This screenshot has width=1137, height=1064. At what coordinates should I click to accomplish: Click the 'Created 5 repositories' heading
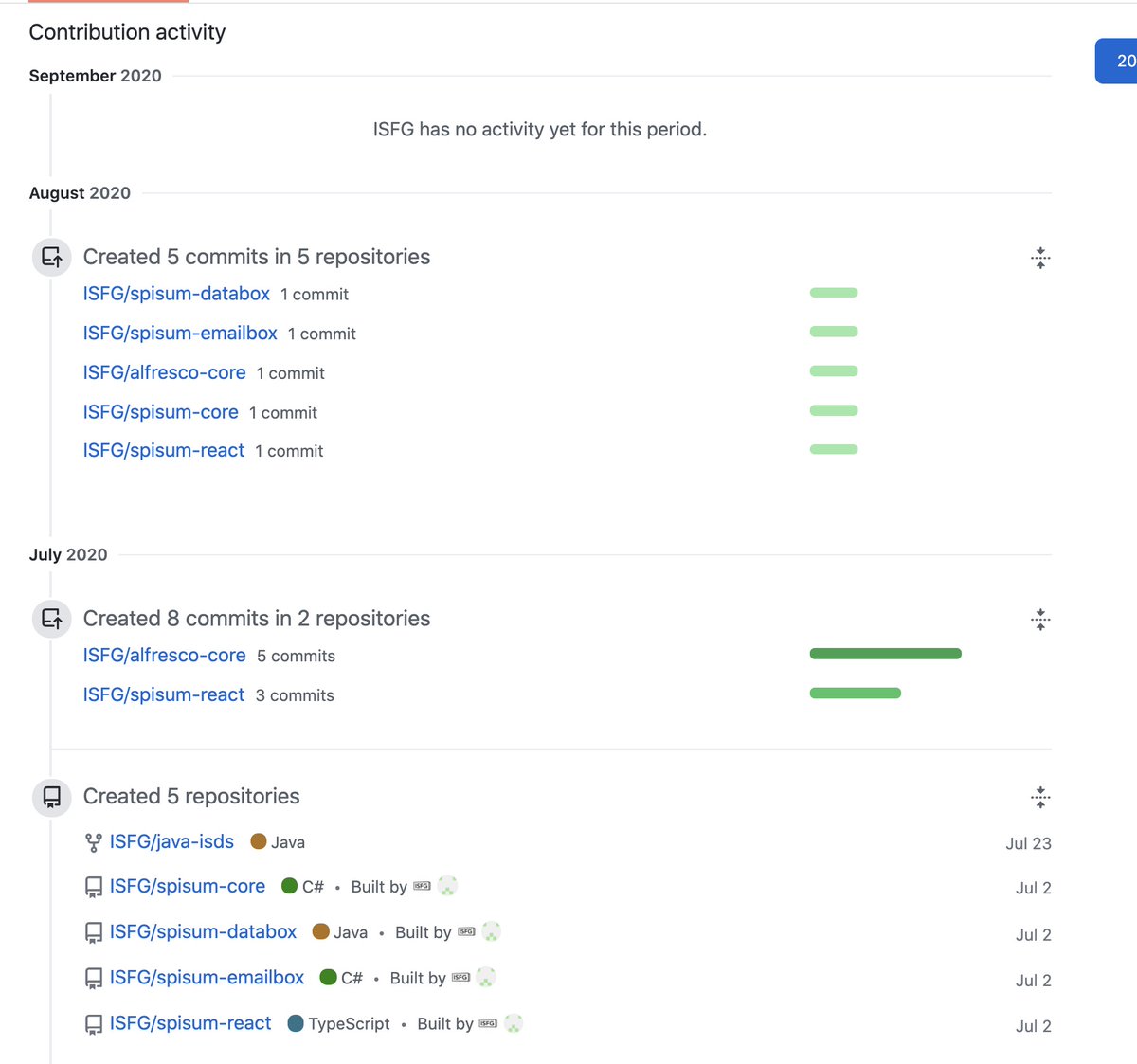tap(191, 796)
